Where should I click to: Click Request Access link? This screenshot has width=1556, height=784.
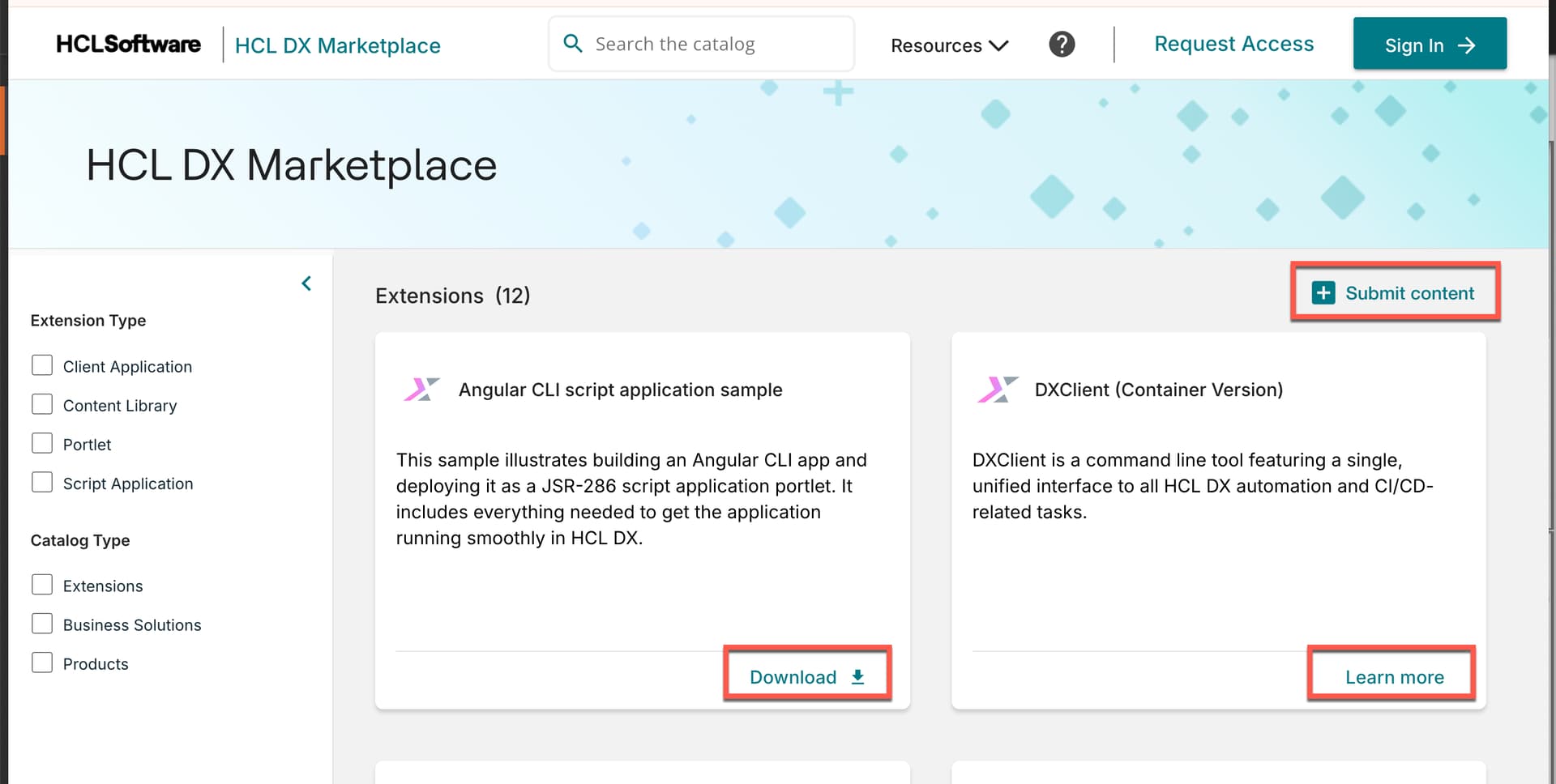pos(1233,44)
